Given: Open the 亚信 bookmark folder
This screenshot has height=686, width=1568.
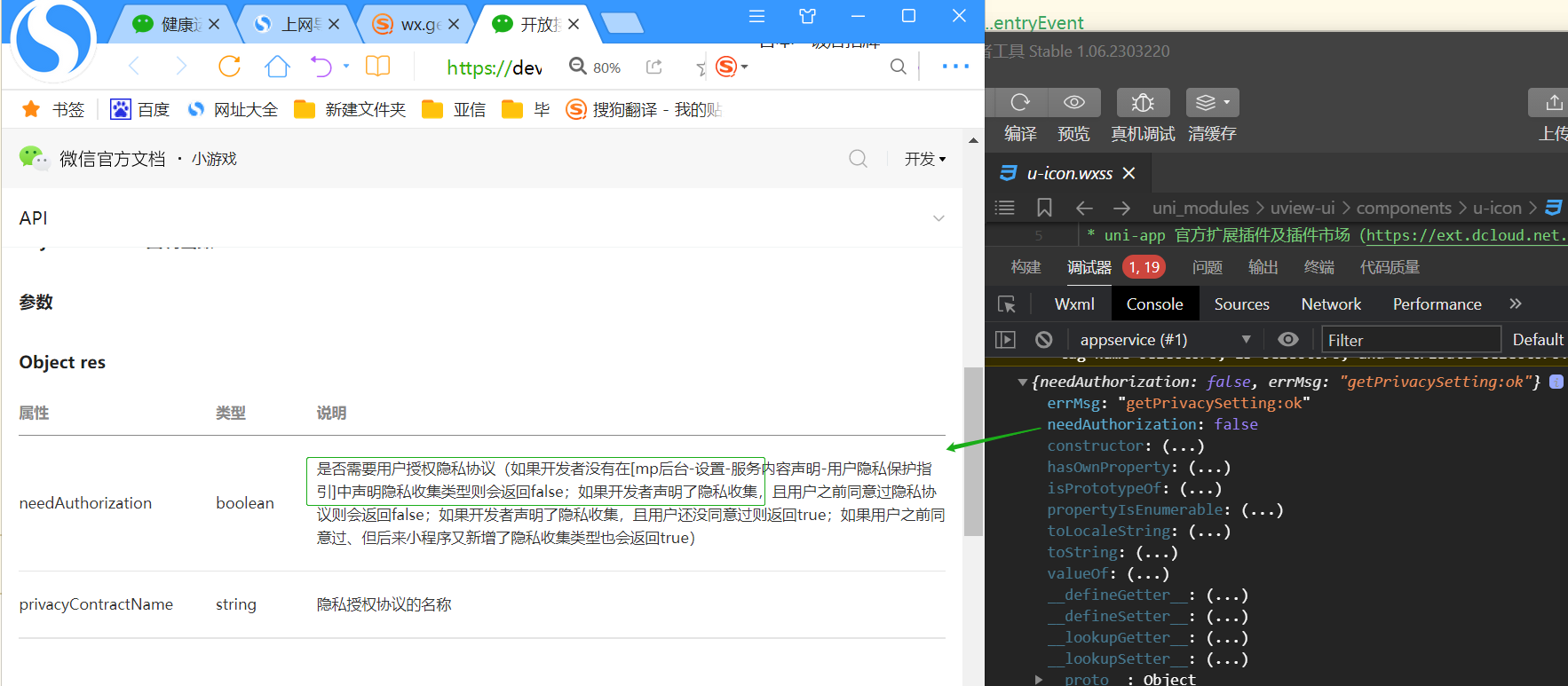Looking at the screenshot, I should (x=454, y=109).
